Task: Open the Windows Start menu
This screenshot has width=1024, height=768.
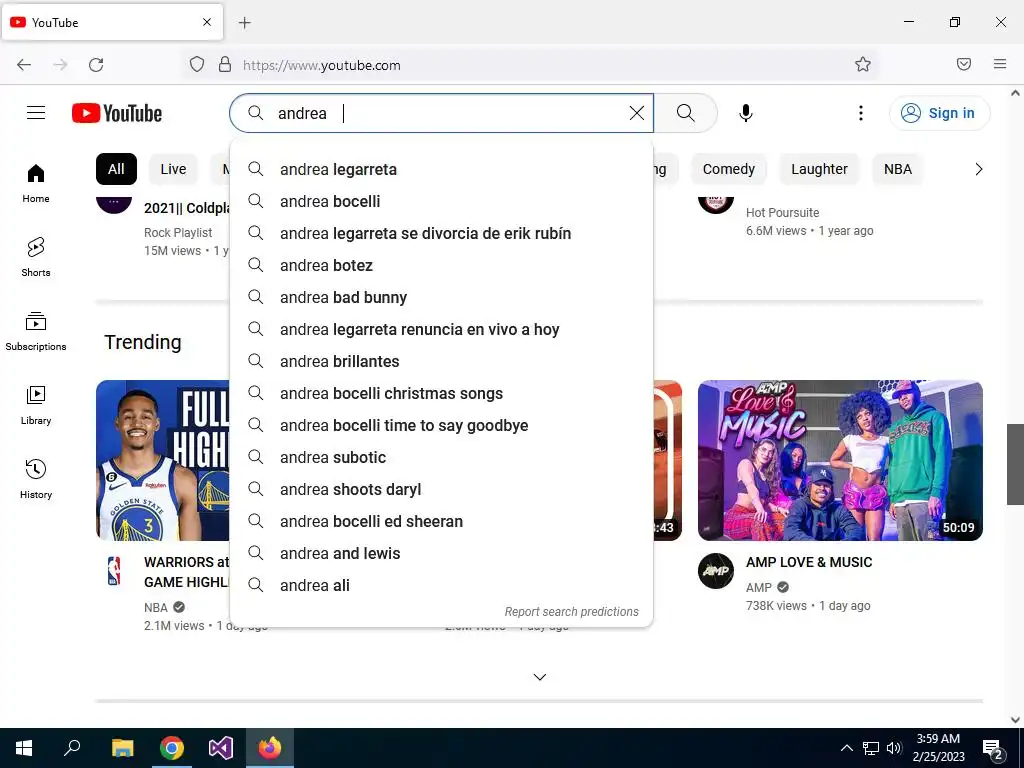Action: pyautogui.click(x=24, y=748)
